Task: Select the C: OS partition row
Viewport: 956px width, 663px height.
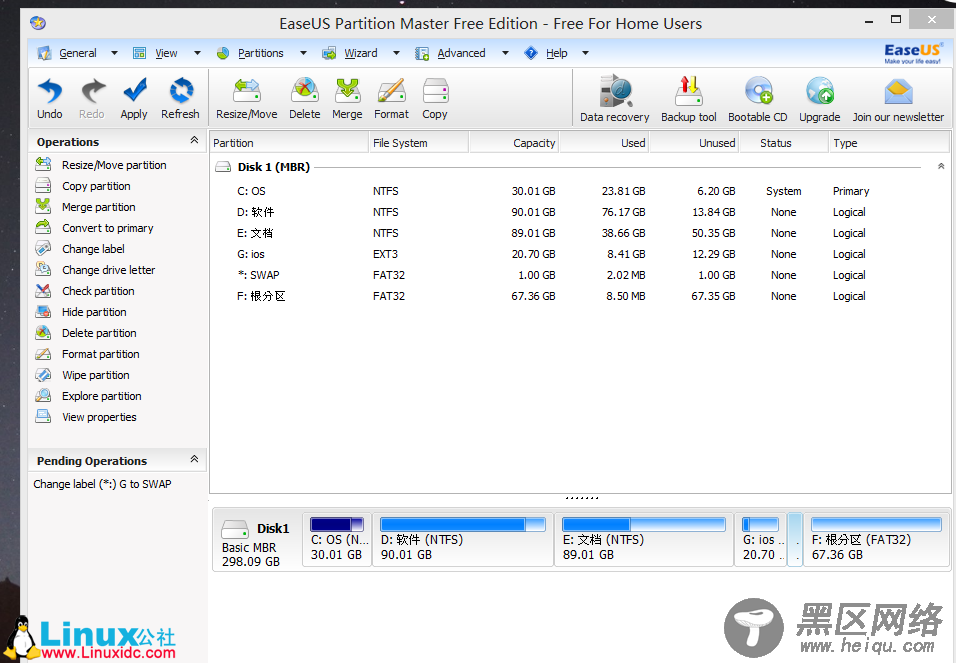Action: [579, 191]
